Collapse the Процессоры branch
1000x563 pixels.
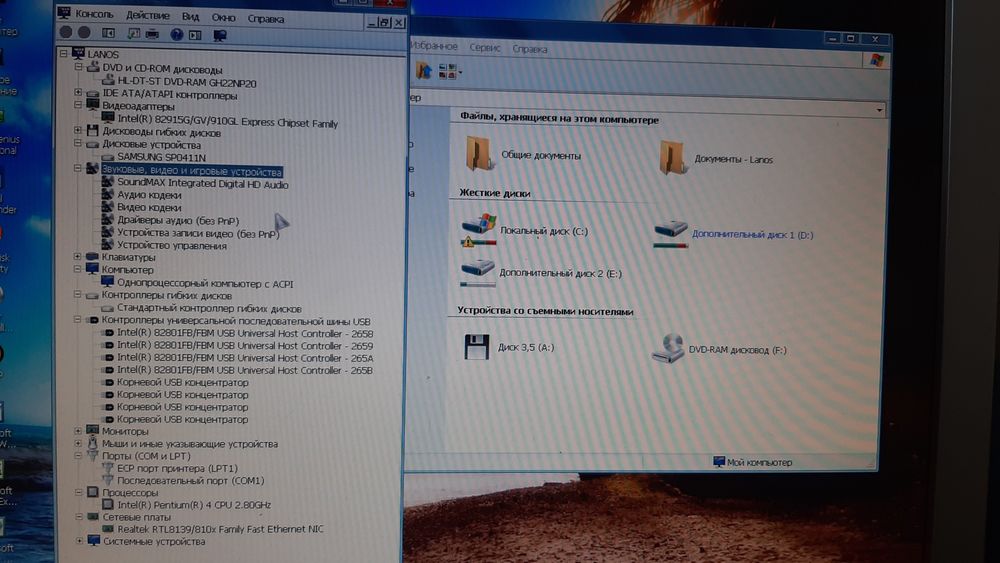[78, 492]
